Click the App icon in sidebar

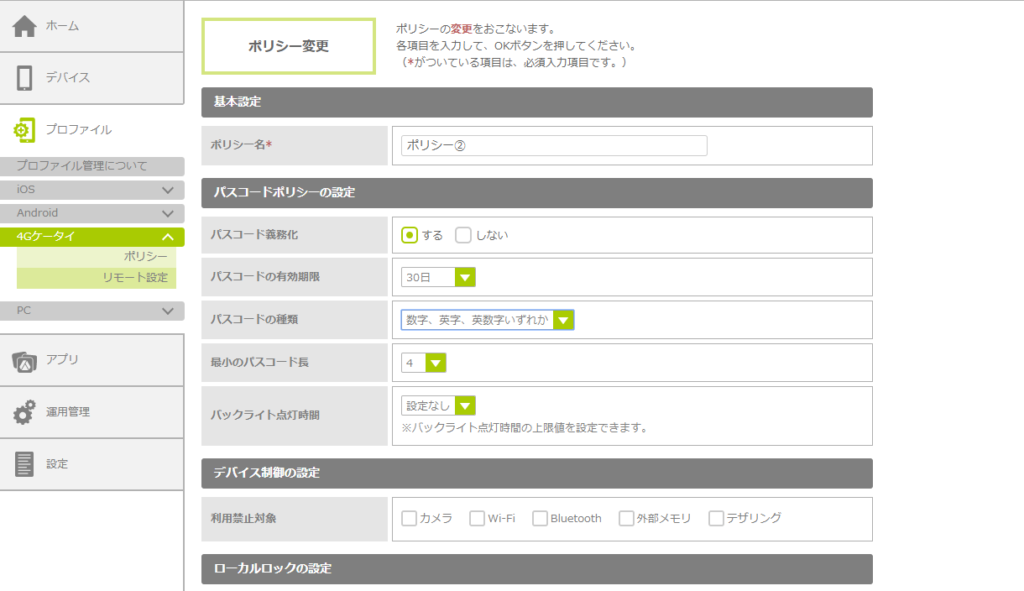(x=25, y=360)
